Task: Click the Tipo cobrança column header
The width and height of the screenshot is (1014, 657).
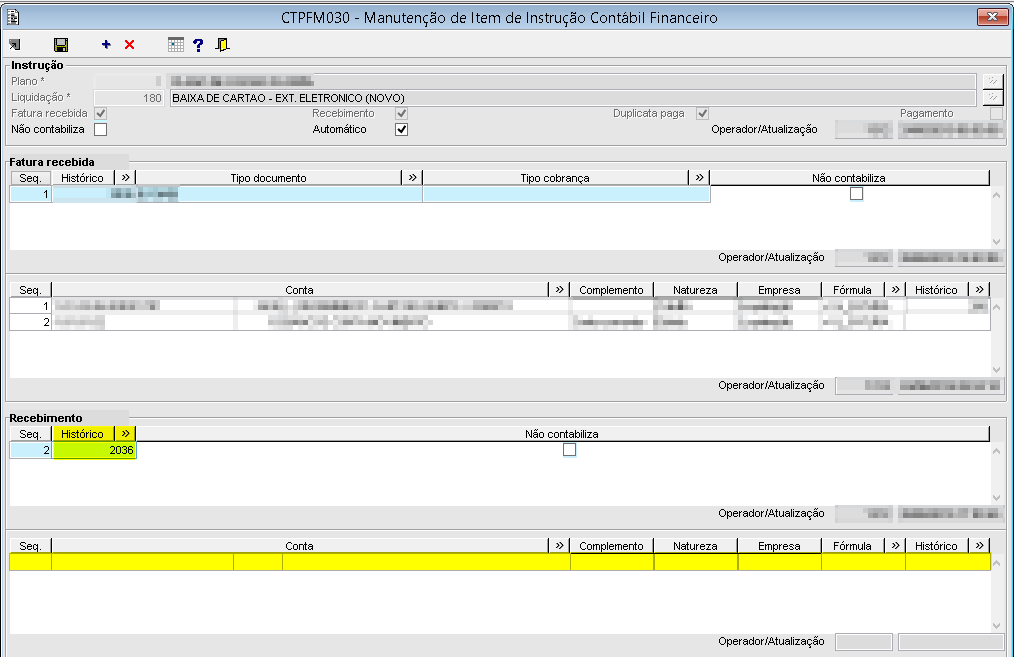Action: point(555,178)
